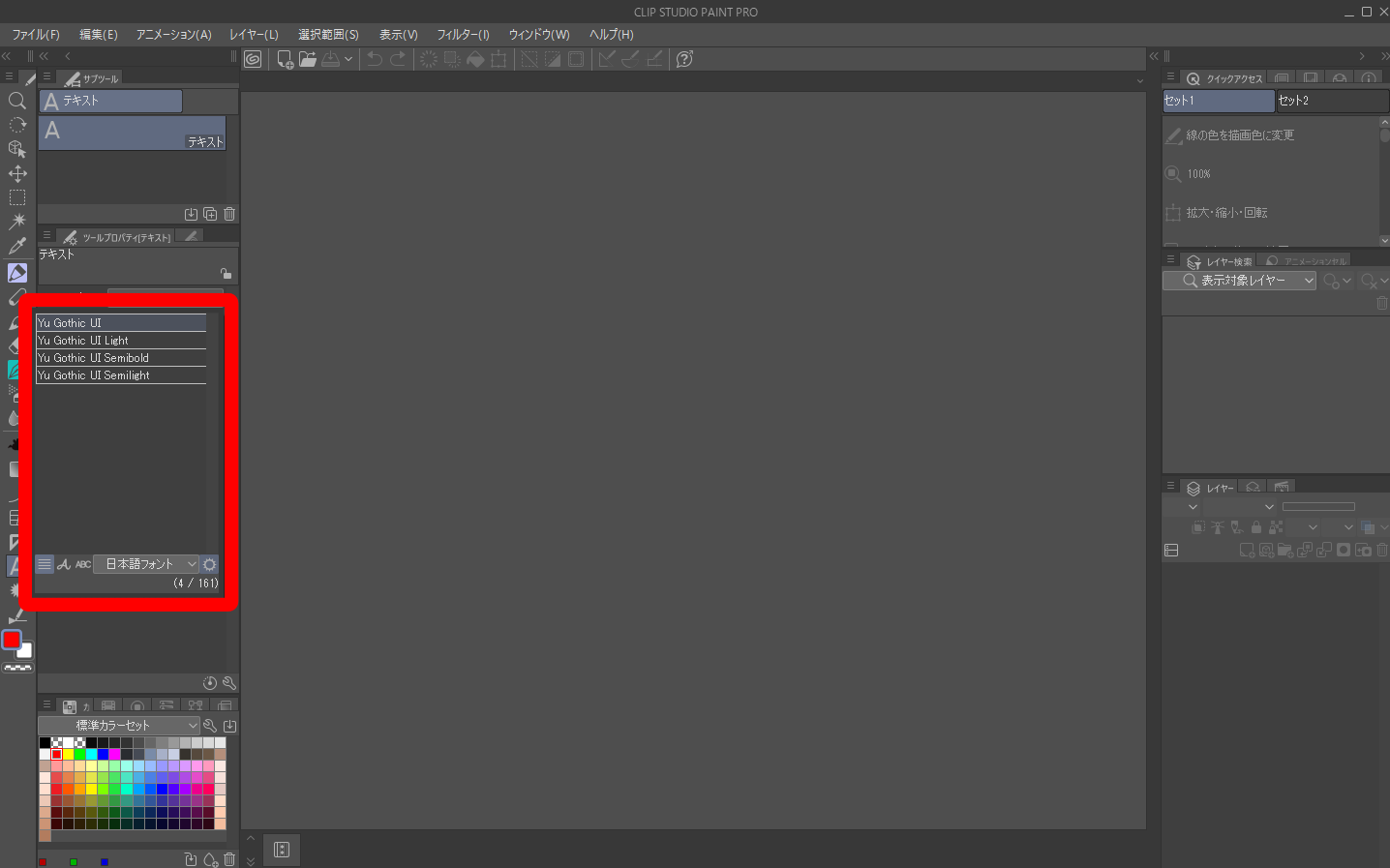The image size is (1390, 868).
Task: Create a new canvas from toolbar
Action: tap(285, 59)
